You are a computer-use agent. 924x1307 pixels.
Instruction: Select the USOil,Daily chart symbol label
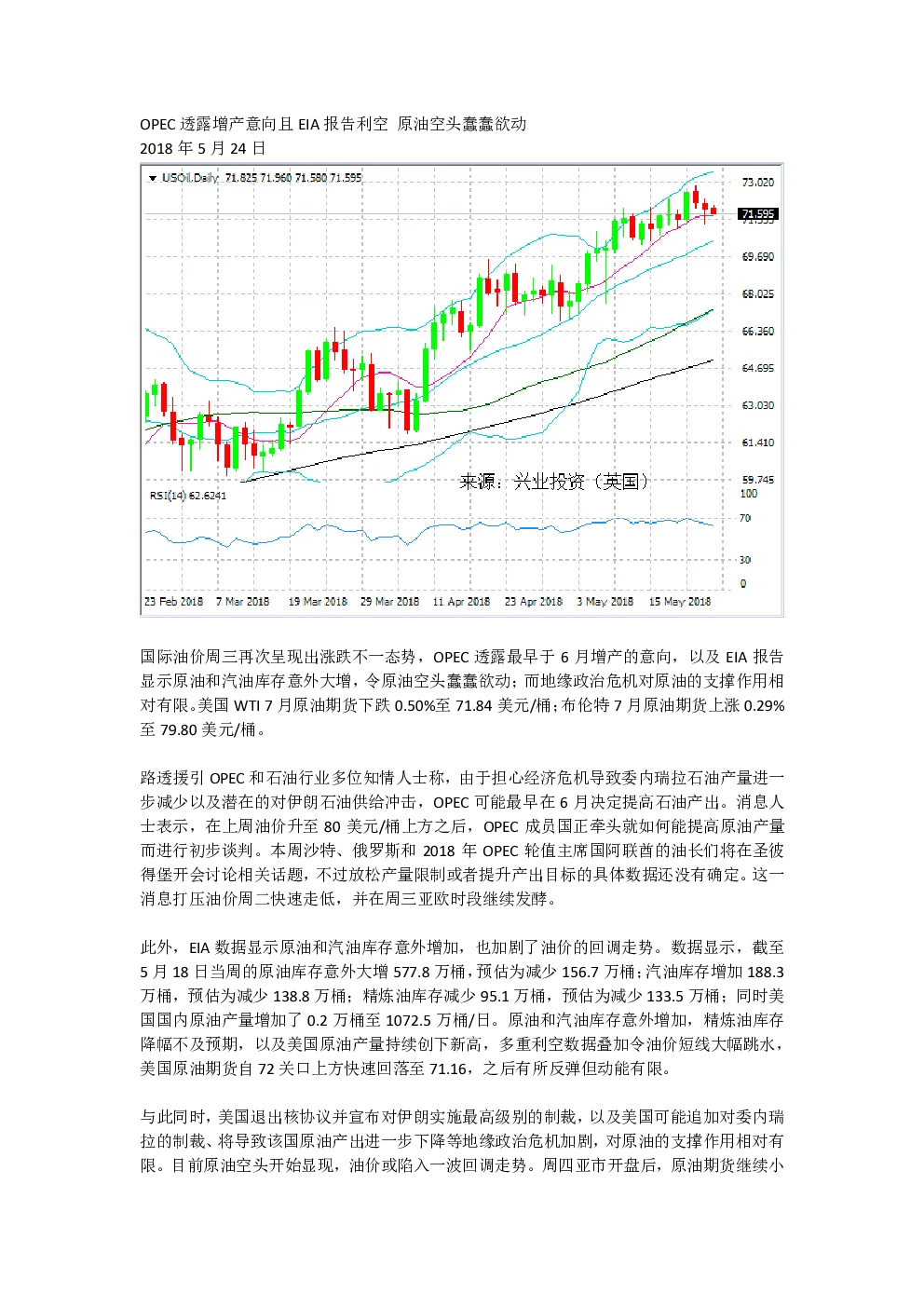coord(190,178)
